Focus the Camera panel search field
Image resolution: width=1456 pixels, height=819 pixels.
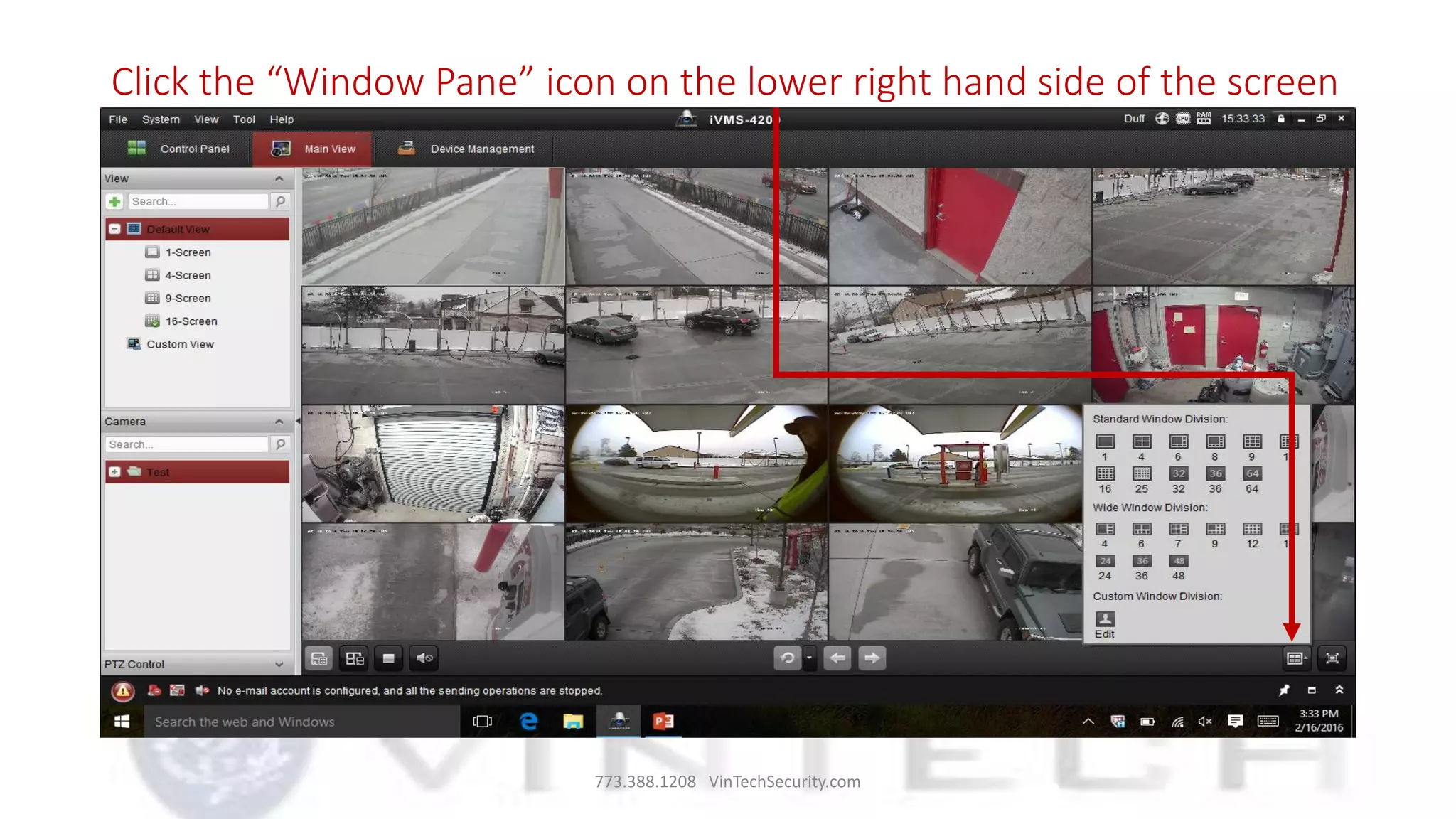point(188,444)
